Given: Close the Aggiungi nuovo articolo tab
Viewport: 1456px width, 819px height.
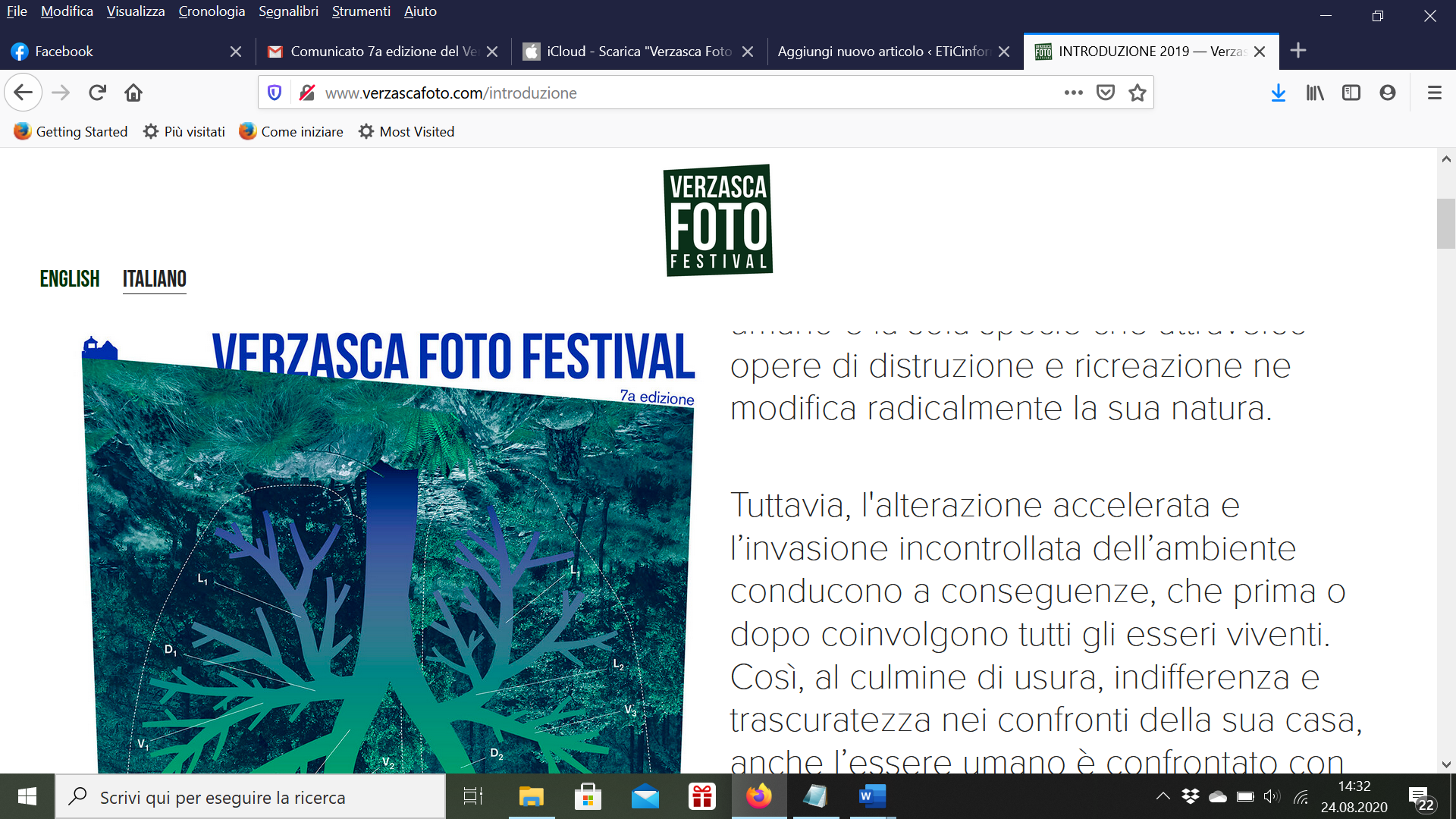Looking at the screenshot, I should coord(1004,52).
